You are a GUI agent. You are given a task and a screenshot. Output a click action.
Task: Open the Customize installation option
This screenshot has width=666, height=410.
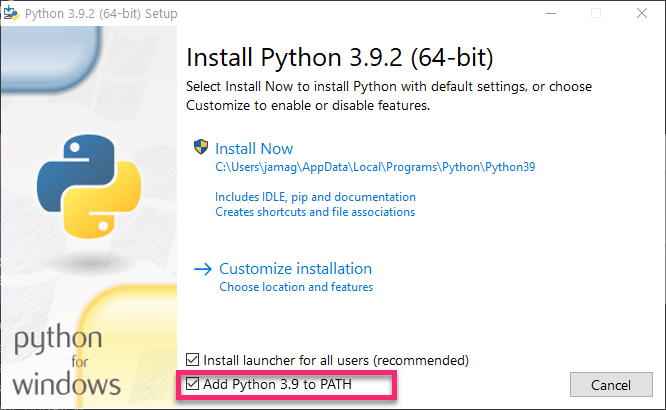295,269
